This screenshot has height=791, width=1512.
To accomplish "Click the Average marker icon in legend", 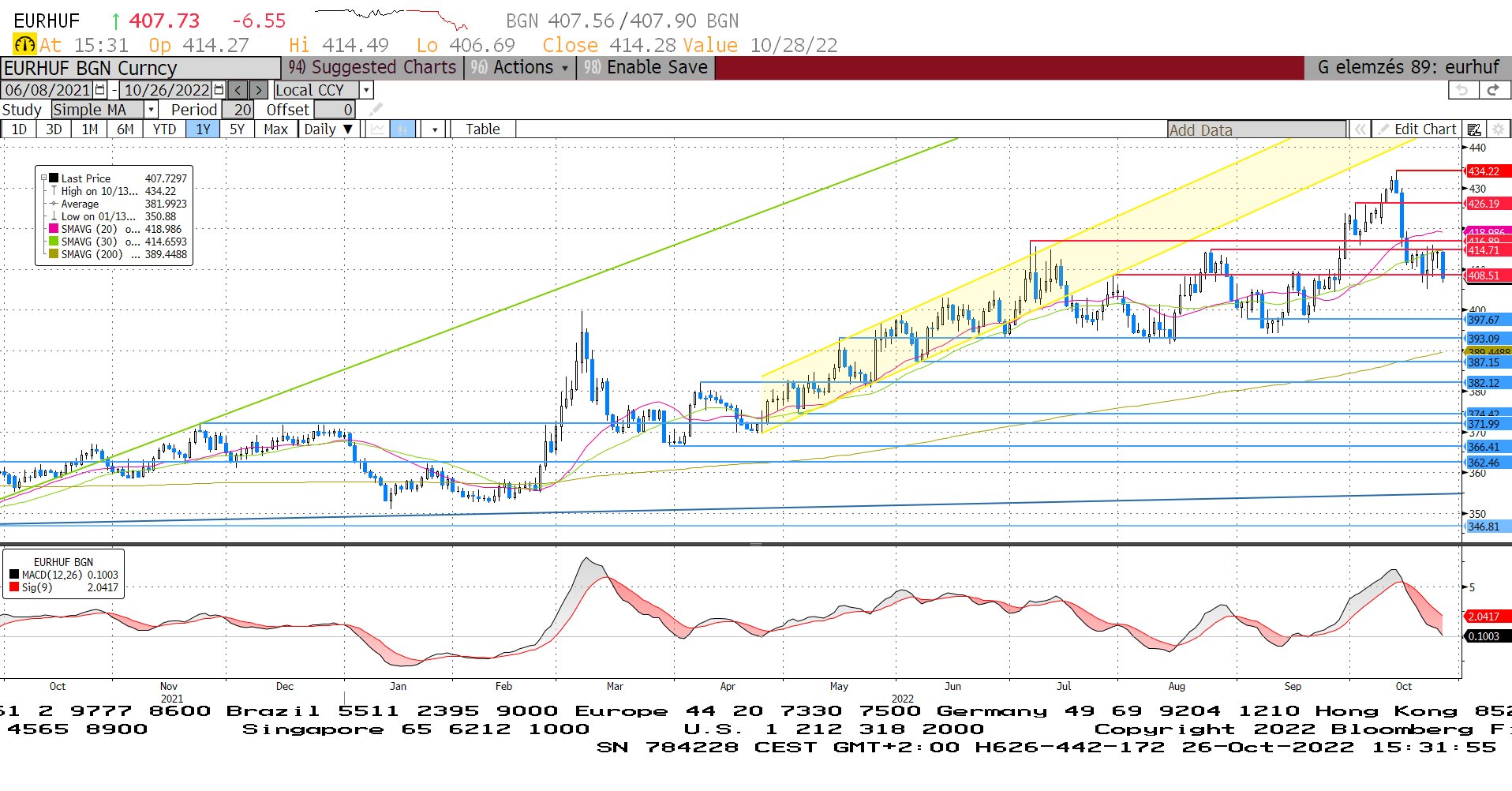I will [54, 204].
